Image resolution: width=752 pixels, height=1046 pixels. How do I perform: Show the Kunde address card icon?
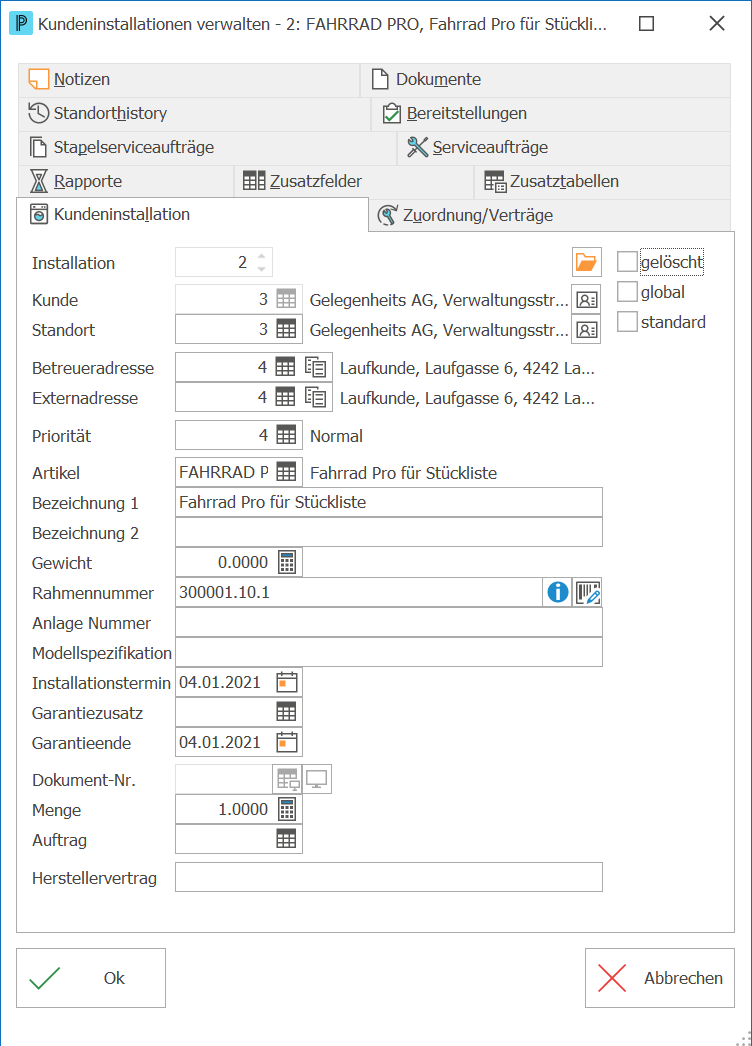pyautogui.click(x=587, y=300)
